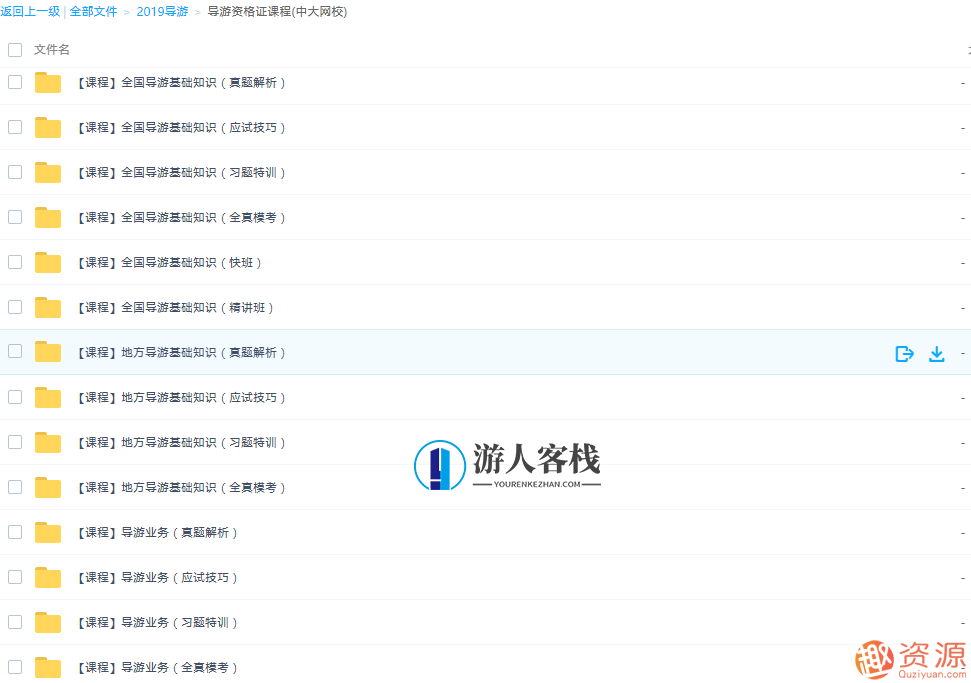Navigate to 2019导游 breadcrumb

click(162, 11)
